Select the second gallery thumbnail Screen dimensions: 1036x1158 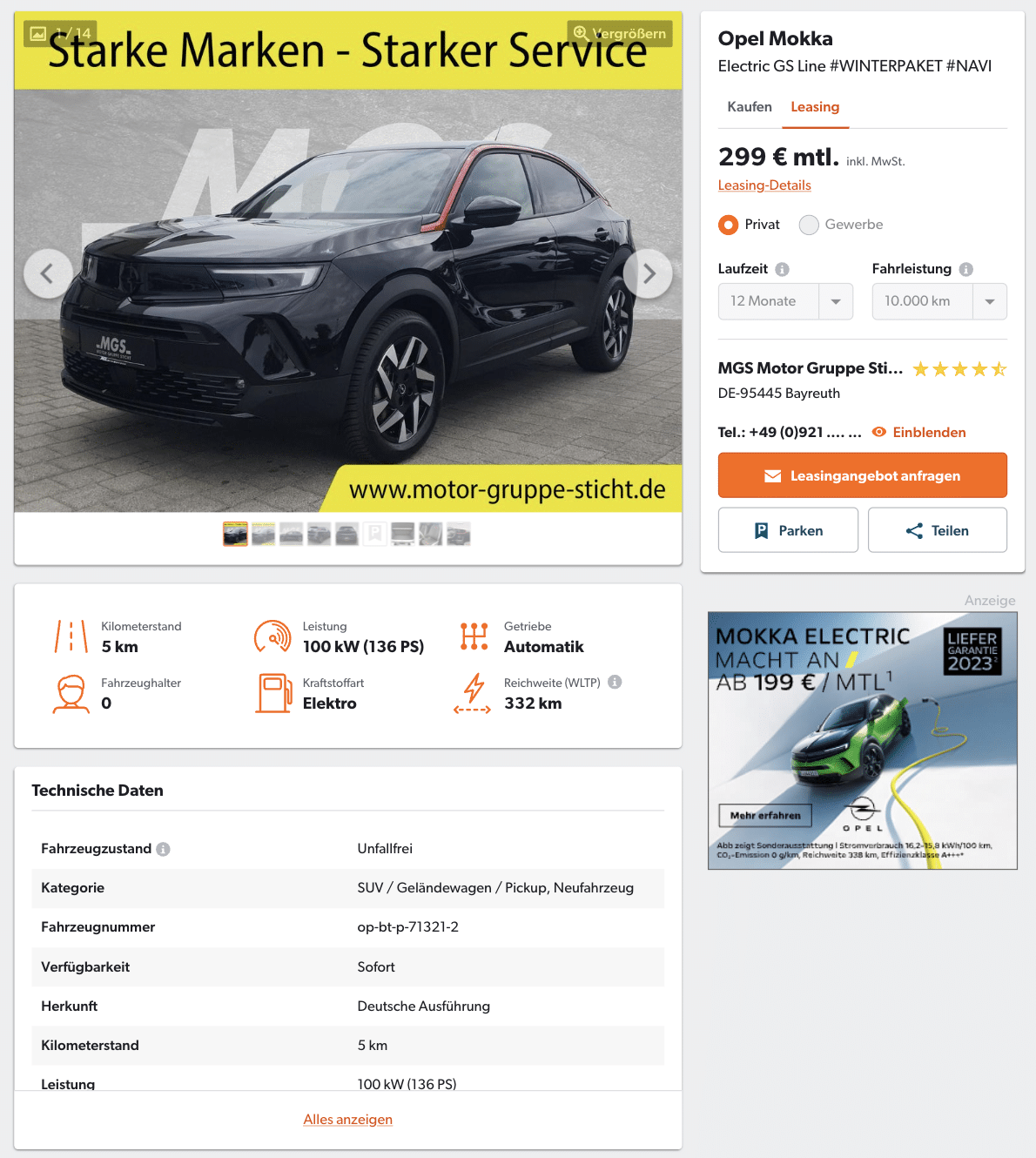pyautogui.click(x=263, y=534)
